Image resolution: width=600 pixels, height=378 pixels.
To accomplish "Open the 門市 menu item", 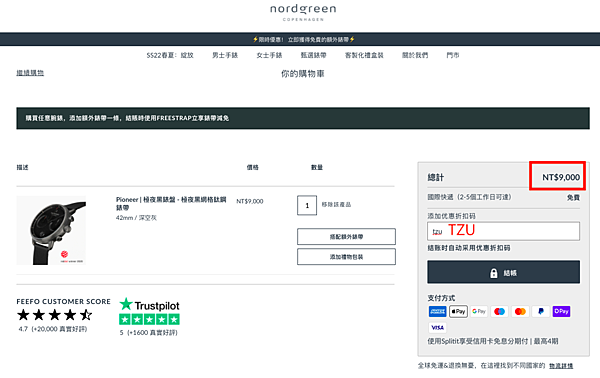I will [453, 55].
